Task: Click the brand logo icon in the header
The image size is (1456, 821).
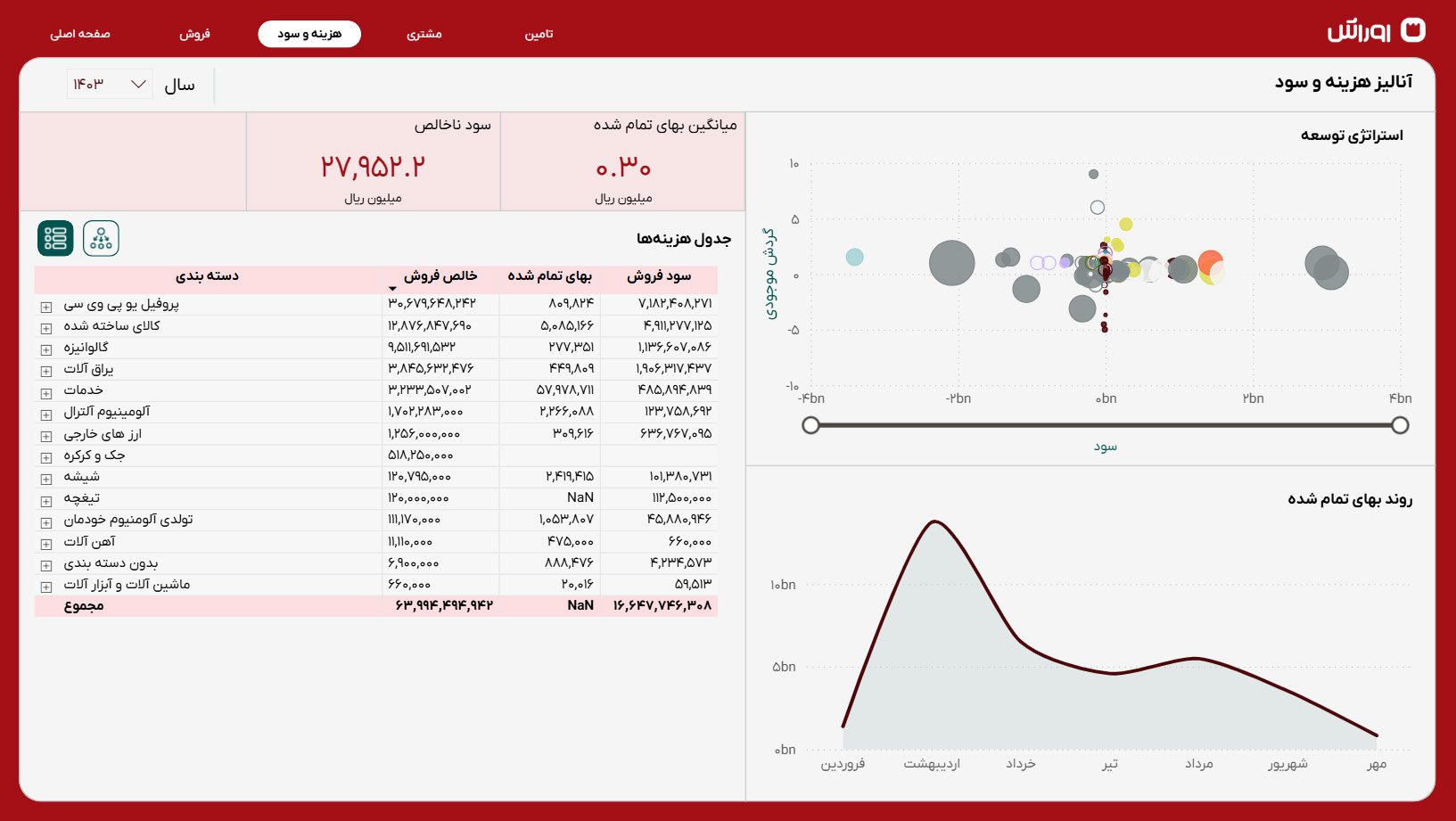Action: [1413, 30]
